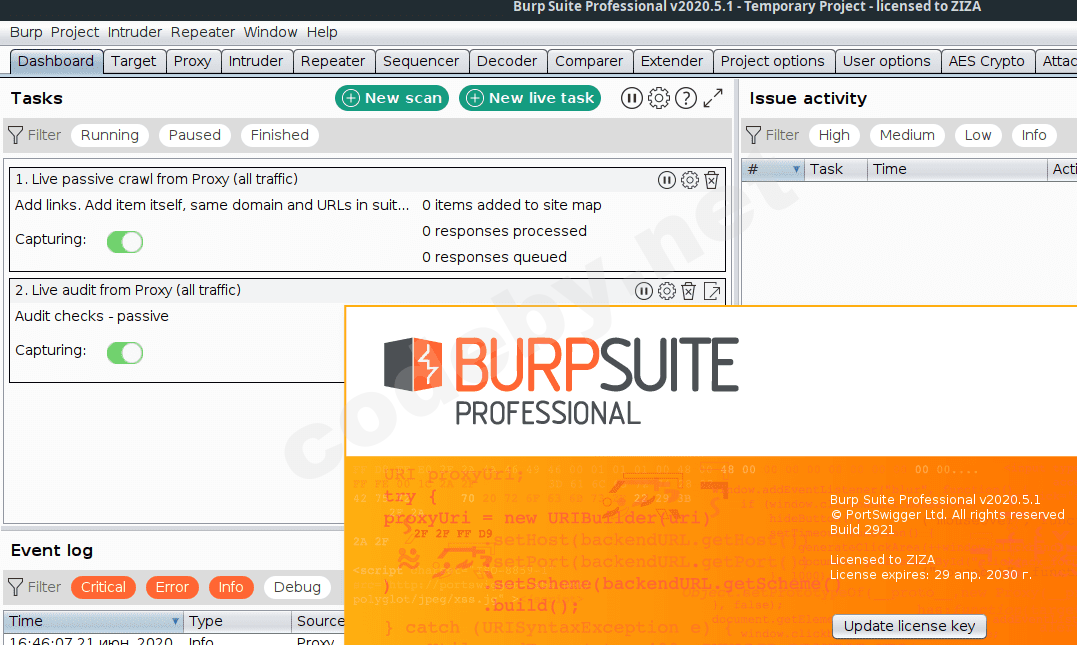The image size is (1077, 645).
Task: Toggle the High severity issue filter
Action: (x=834, y=135)
